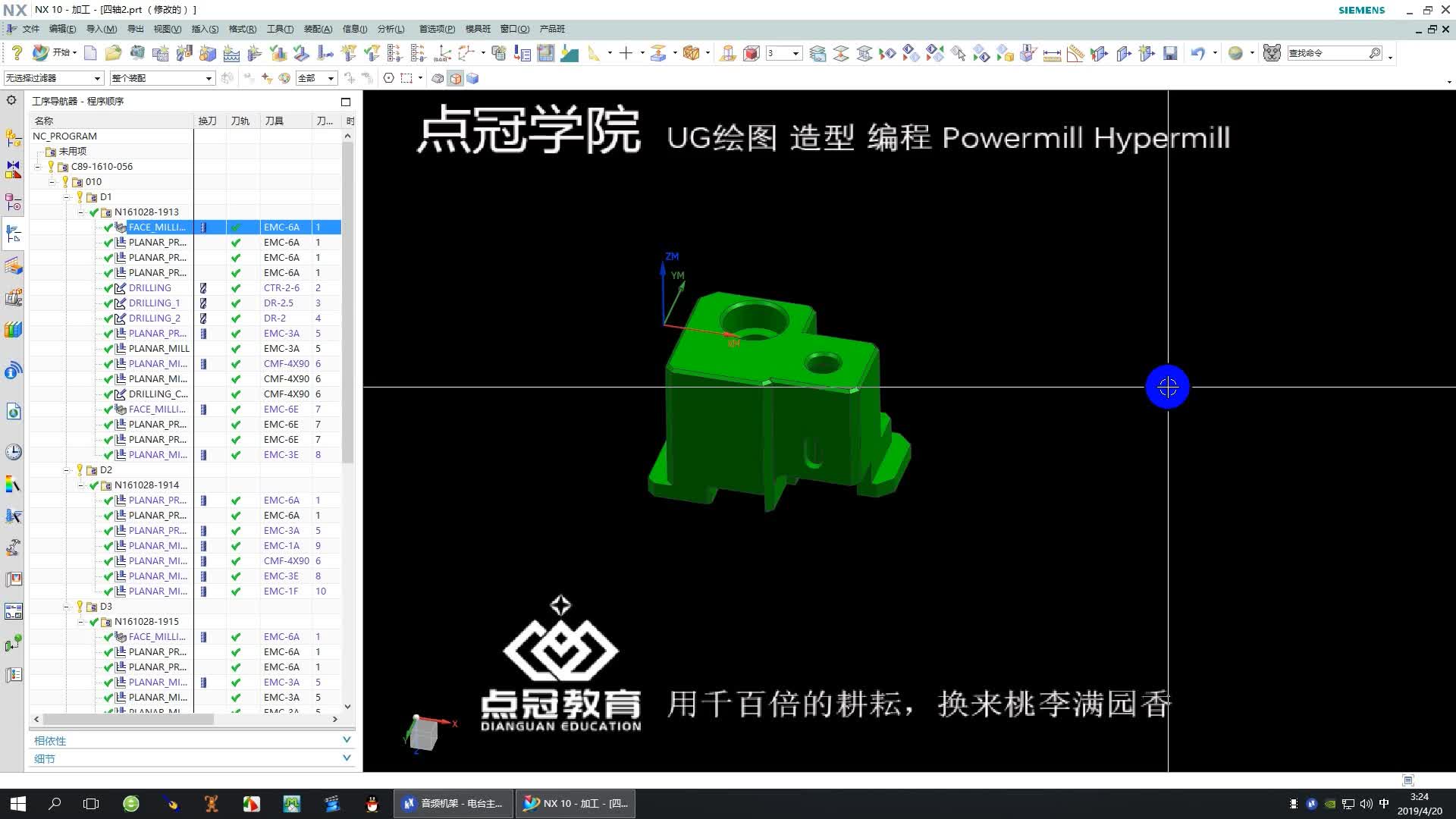Click the Operation Navigator sidebar icon
Screen dimensions: 1456x819
(x=13, y=234)
